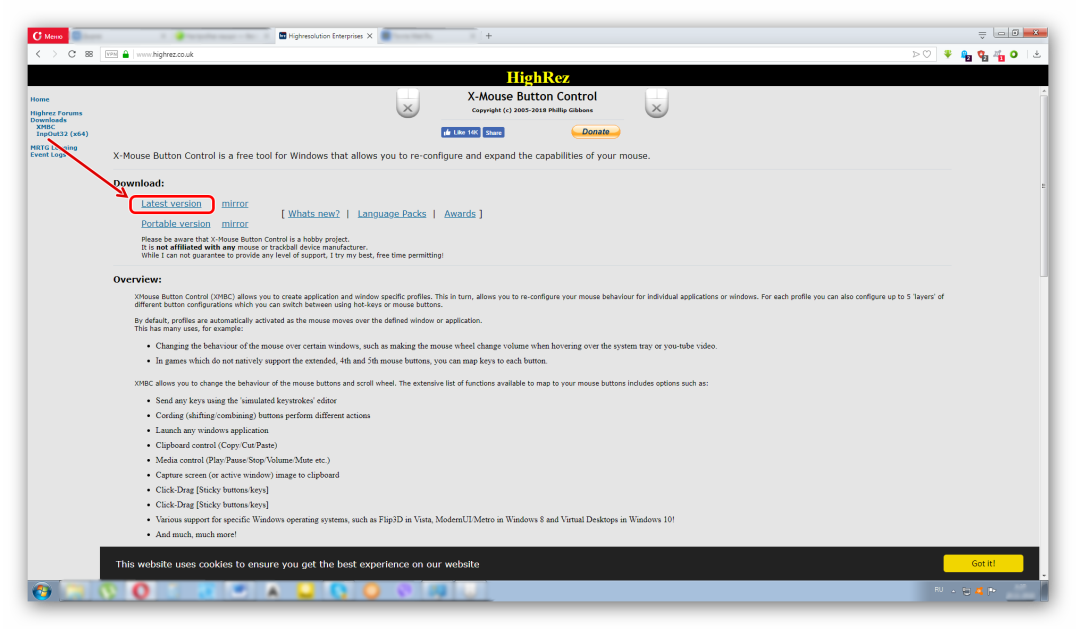Close the Highresolution Enterprises tab

click(370, 36)
